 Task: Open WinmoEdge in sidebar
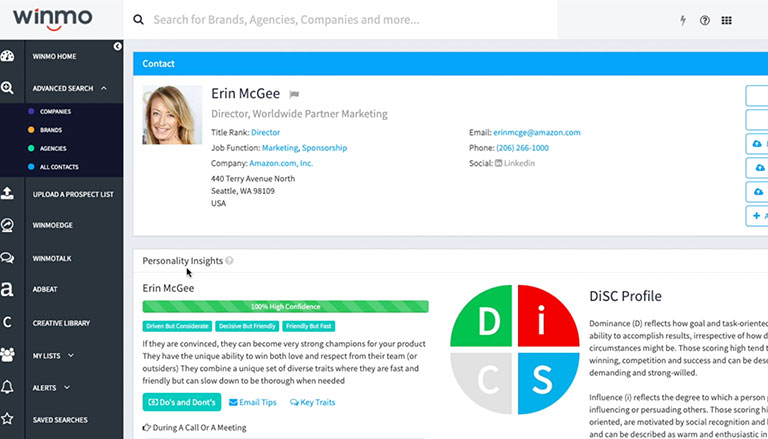(52, 225)
